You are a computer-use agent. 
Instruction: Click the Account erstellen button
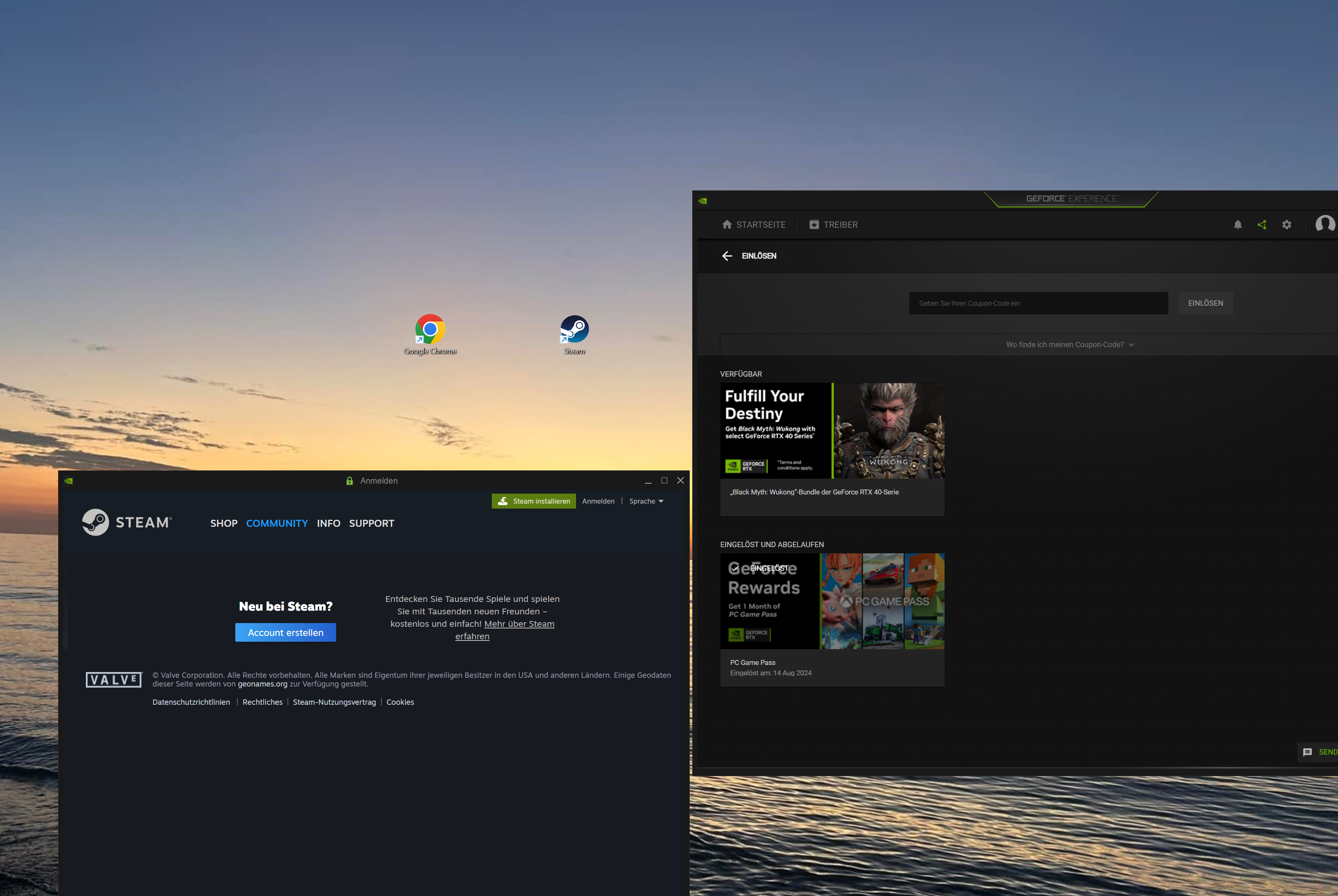pyautogui.click(x=285, y=633)
